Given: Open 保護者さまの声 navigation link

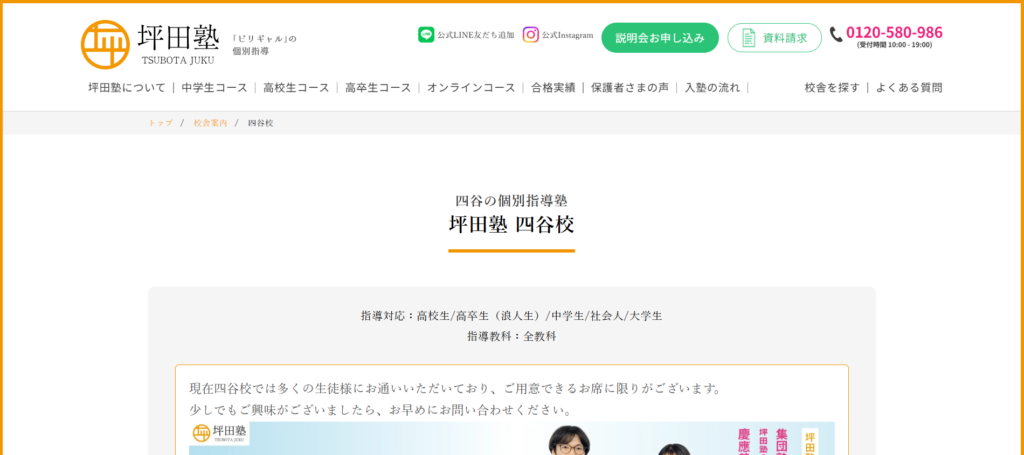Looking at the screenshot, I should click(630, 87).
